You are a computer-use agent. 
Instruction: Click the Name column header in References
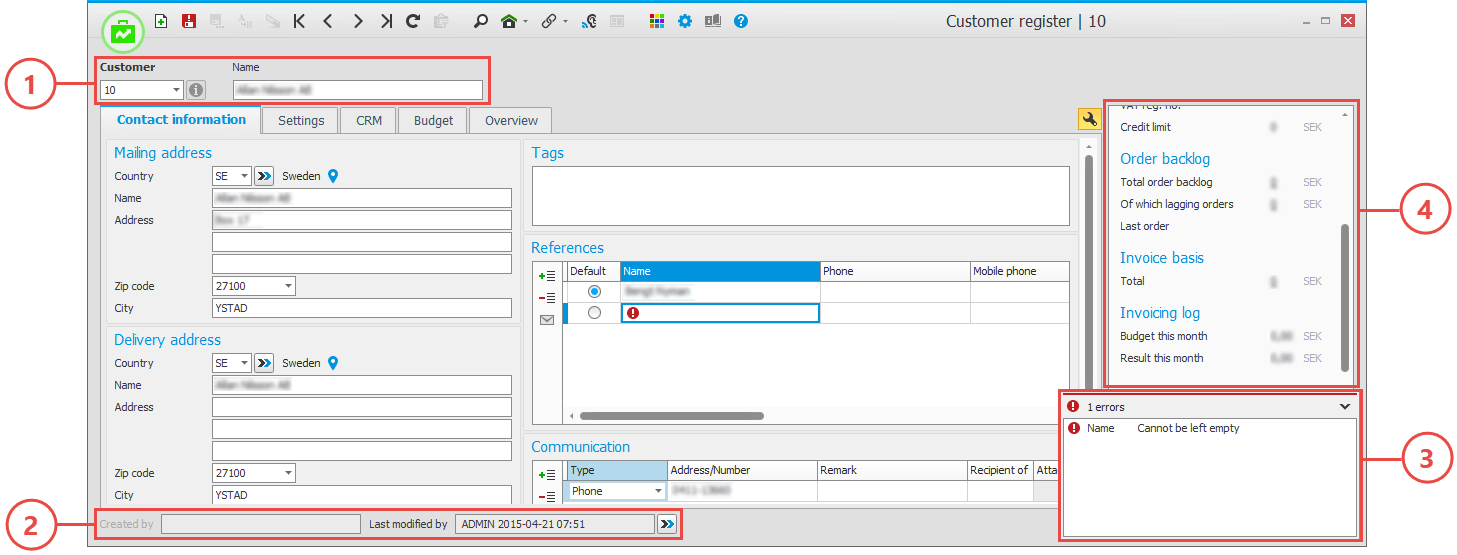[x=719, y=271]
